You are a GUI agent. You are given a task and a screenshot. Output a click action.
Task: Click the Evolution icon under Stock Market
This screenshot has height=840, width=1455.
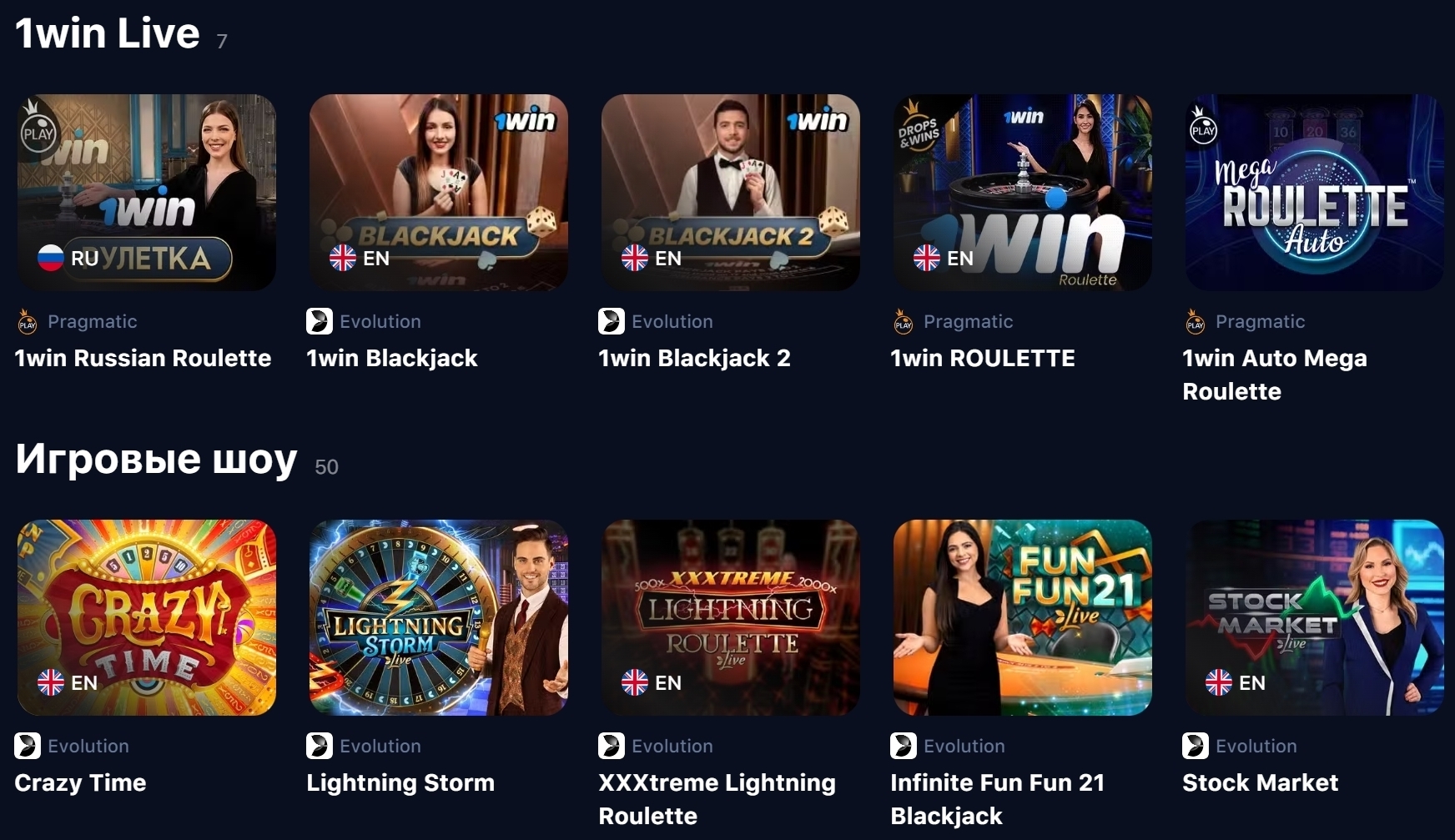tap(1196, 746)
